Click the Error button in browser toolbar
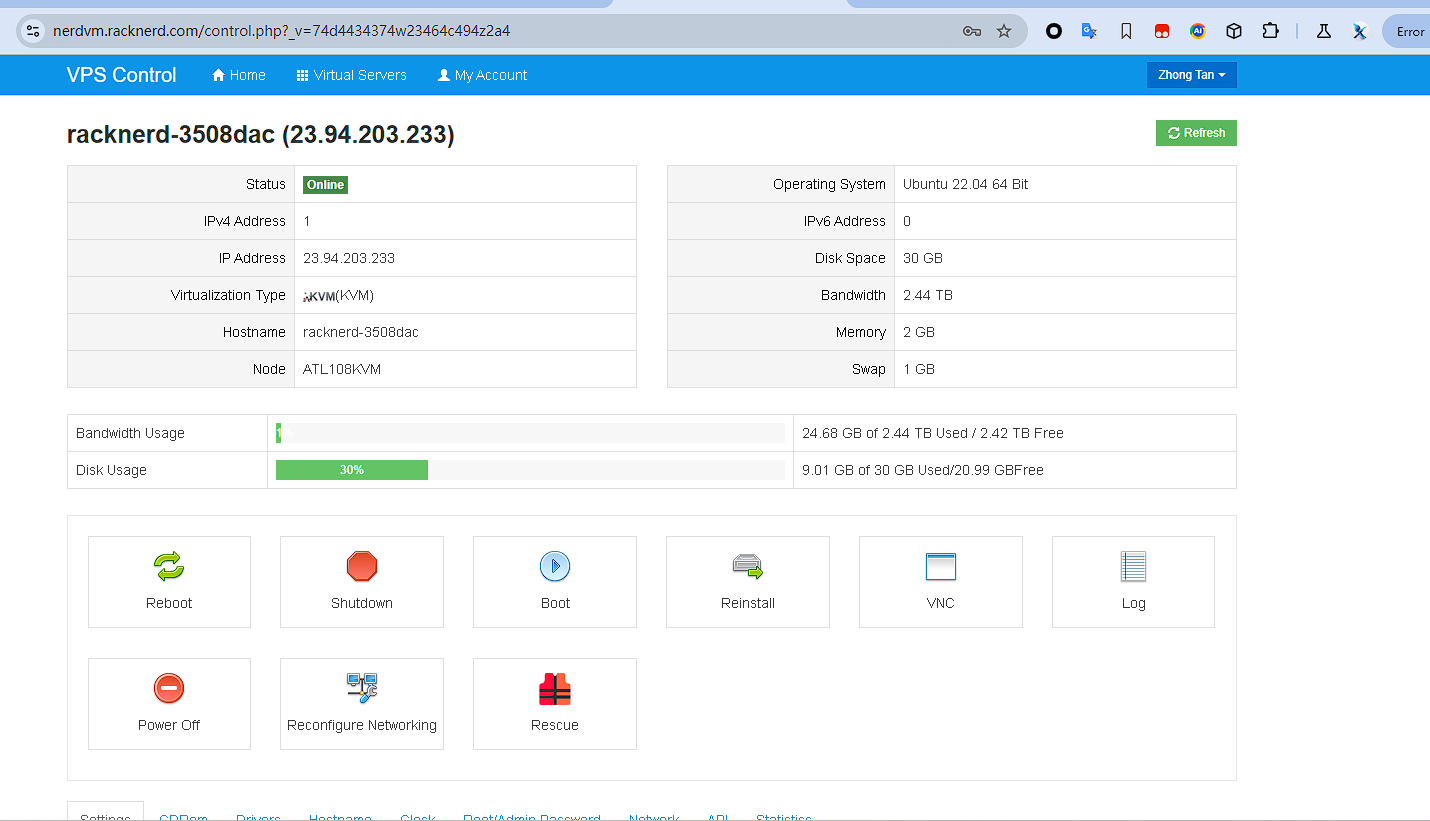Screen dimensions: 1430x821 [1408, 31]
